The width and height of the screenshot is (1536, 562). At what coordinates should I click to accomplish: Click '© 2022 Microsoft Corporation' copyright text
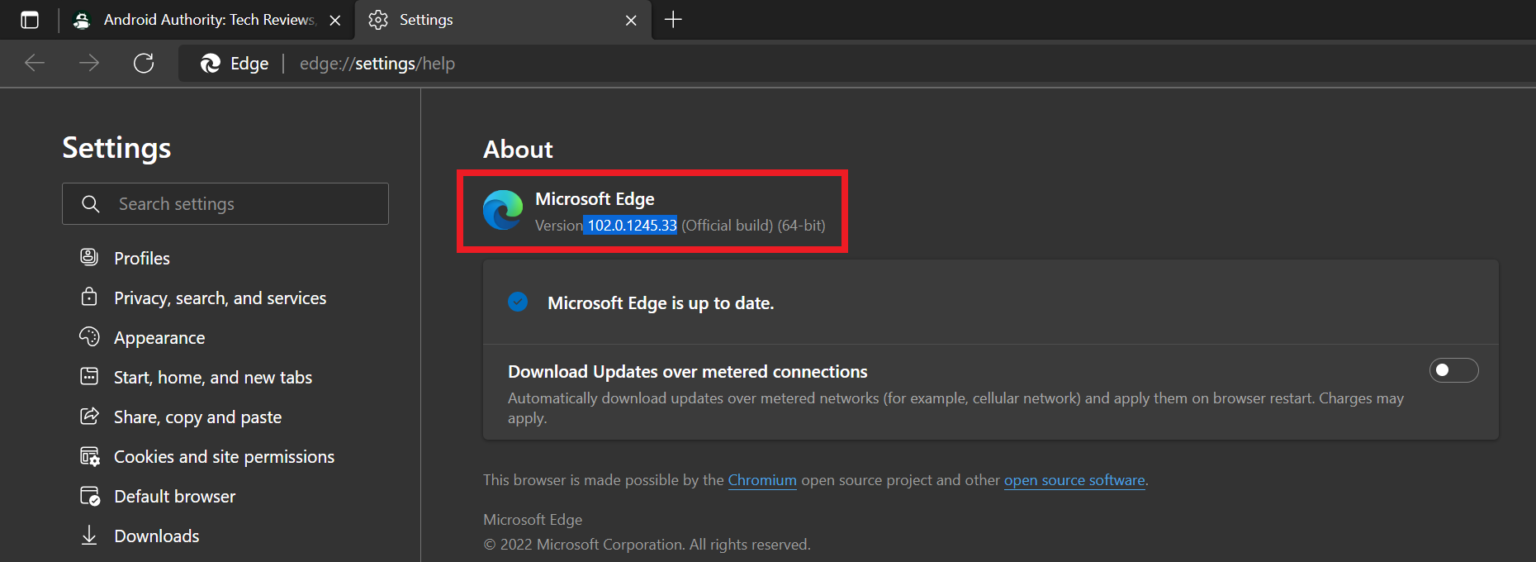click(x=647, y=545)
